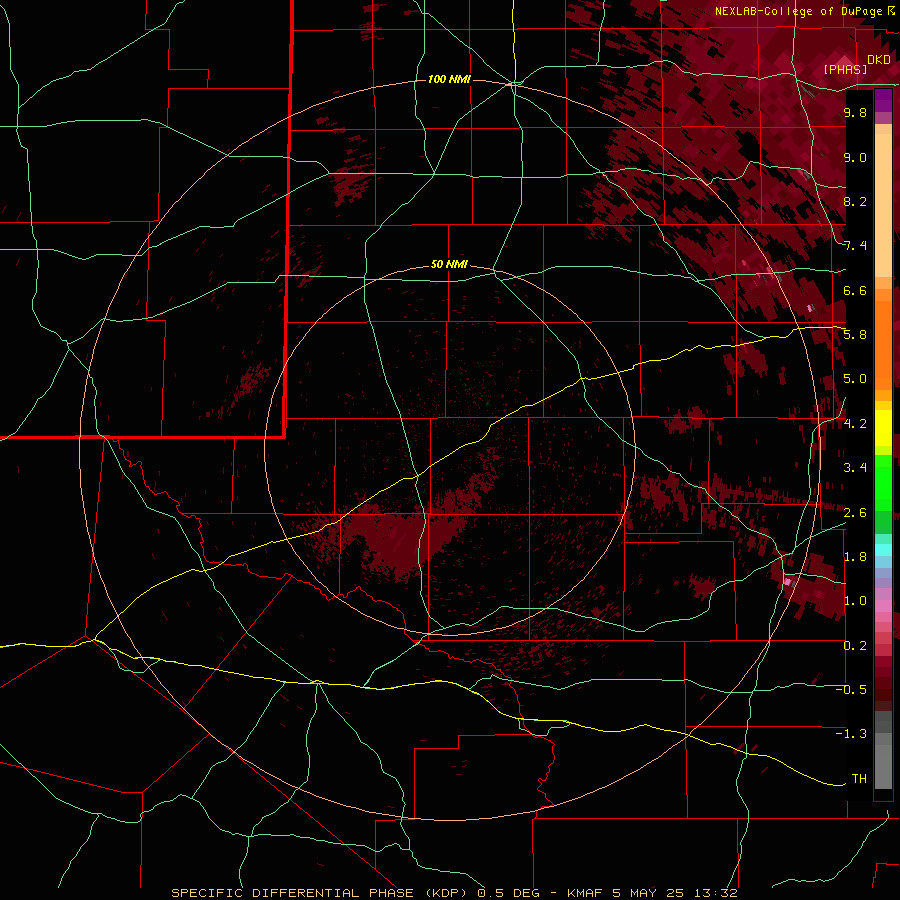This screenshot has width=900, height=900.
Task: Click the cyan color bar segment
Action: click(883, 550)
